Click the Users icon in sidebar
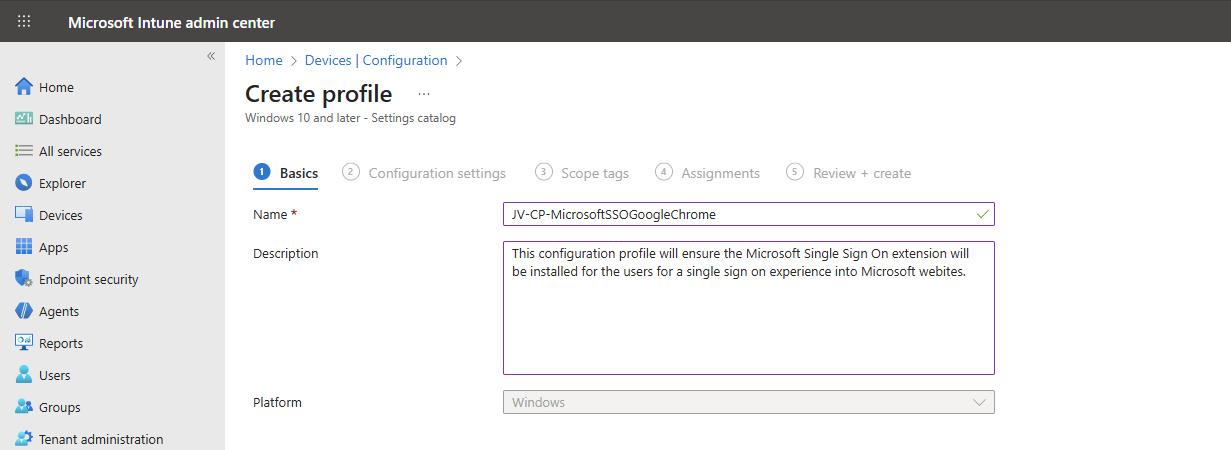 click(x=24, y=375)
